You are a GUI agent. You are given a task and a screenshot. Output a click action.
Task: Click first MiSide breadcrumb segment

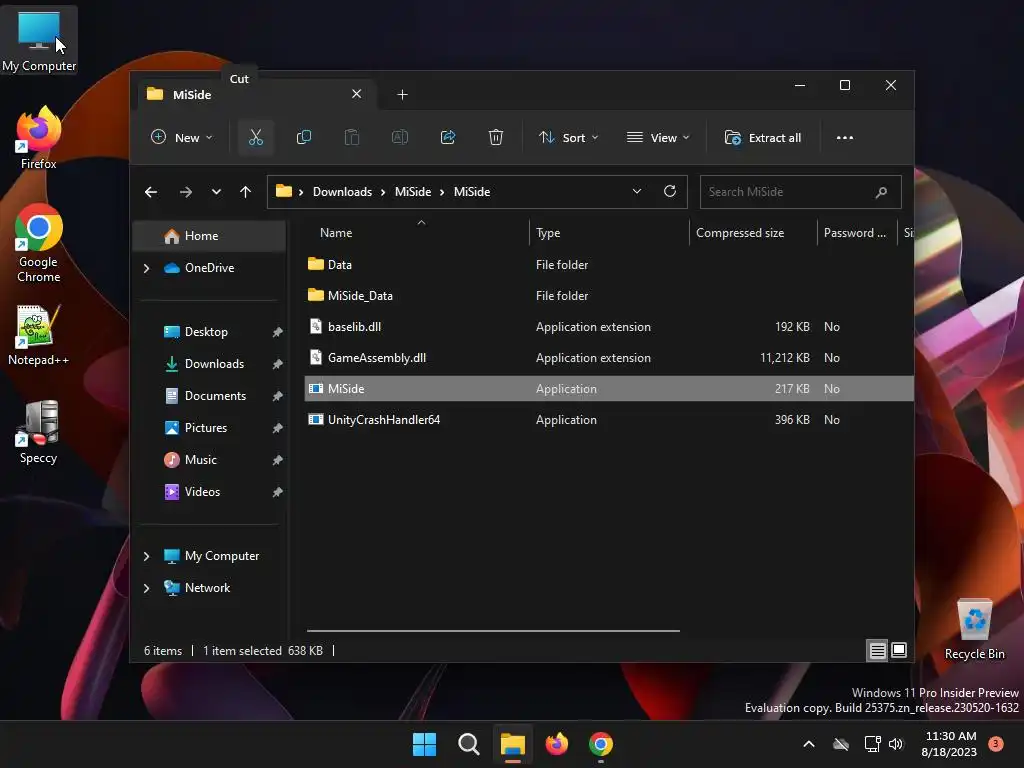[x=413, y=191]
